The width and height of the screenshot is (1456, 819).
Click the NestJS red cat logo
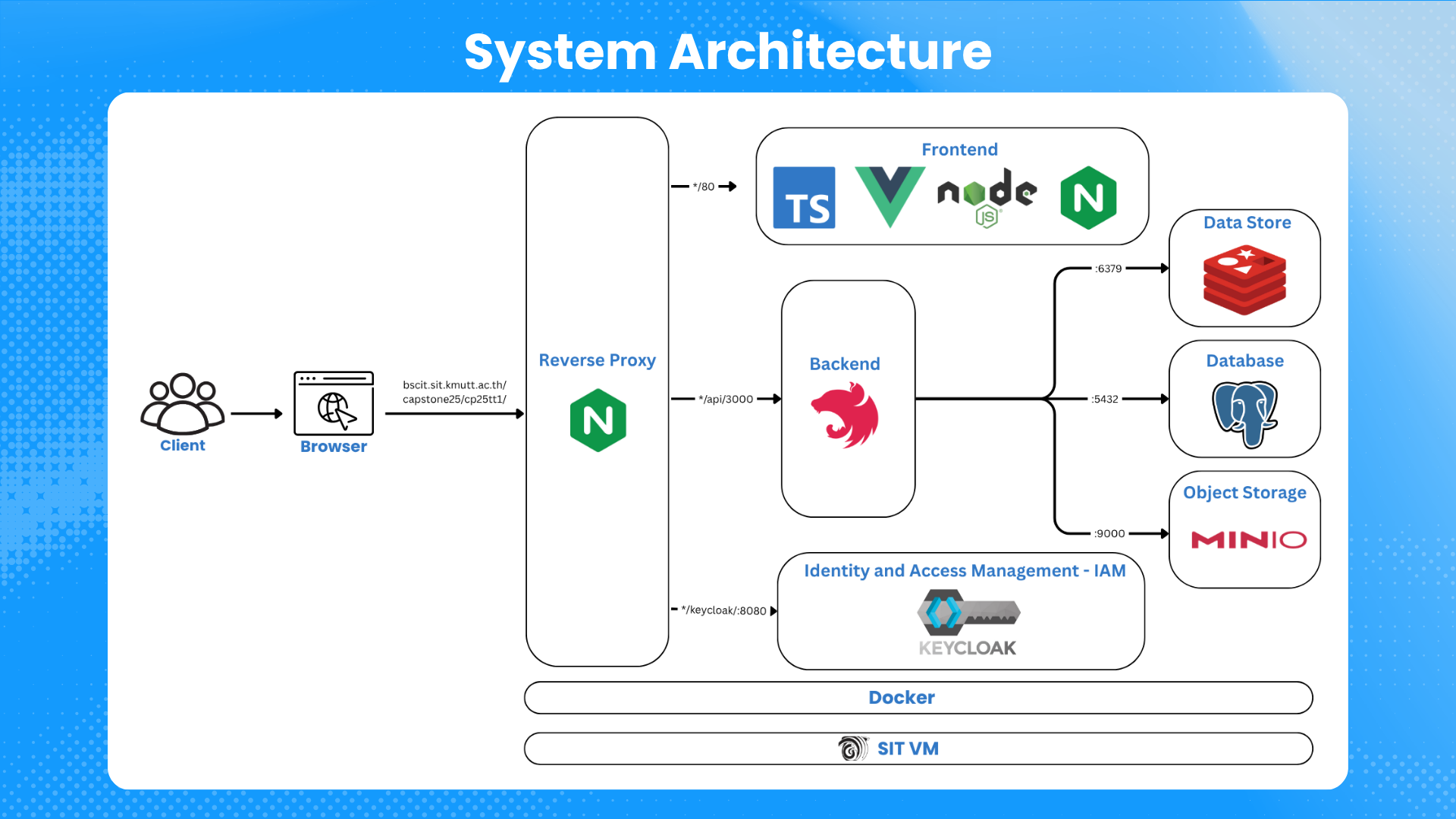click(x=845, y=415)
